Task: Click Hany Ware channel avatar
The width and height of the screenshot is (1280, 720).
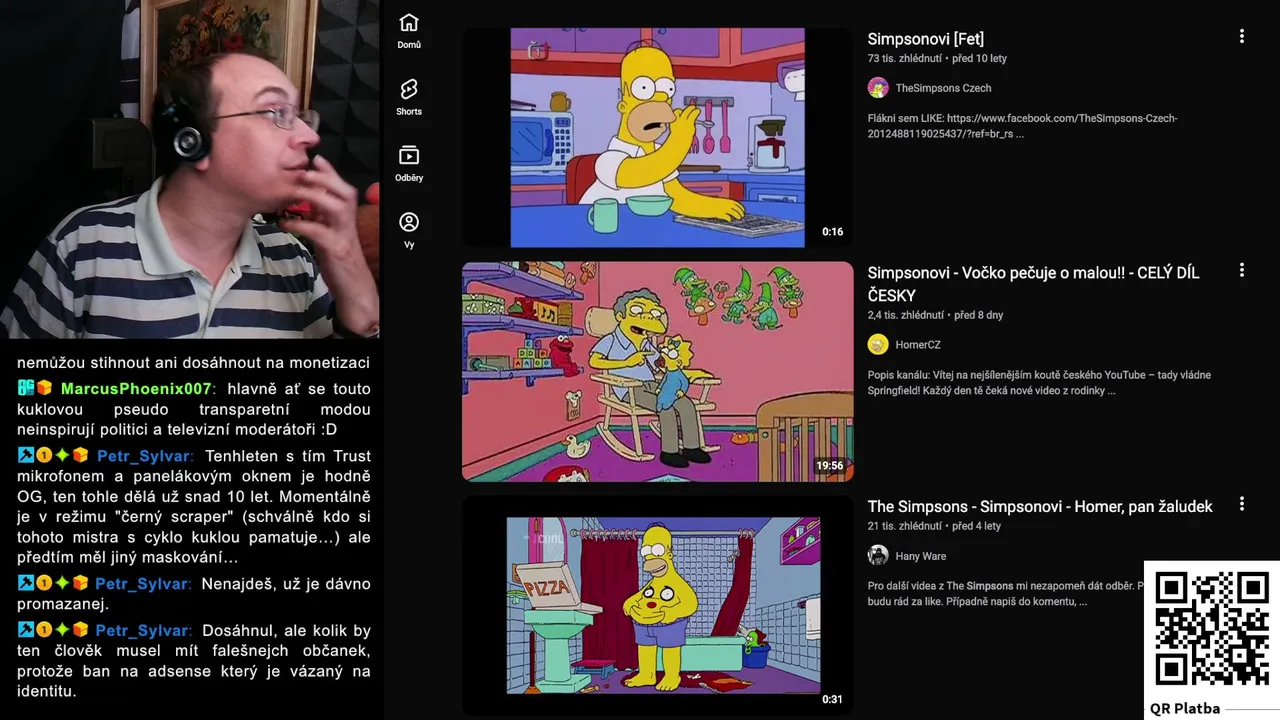Action: [878, 556]
